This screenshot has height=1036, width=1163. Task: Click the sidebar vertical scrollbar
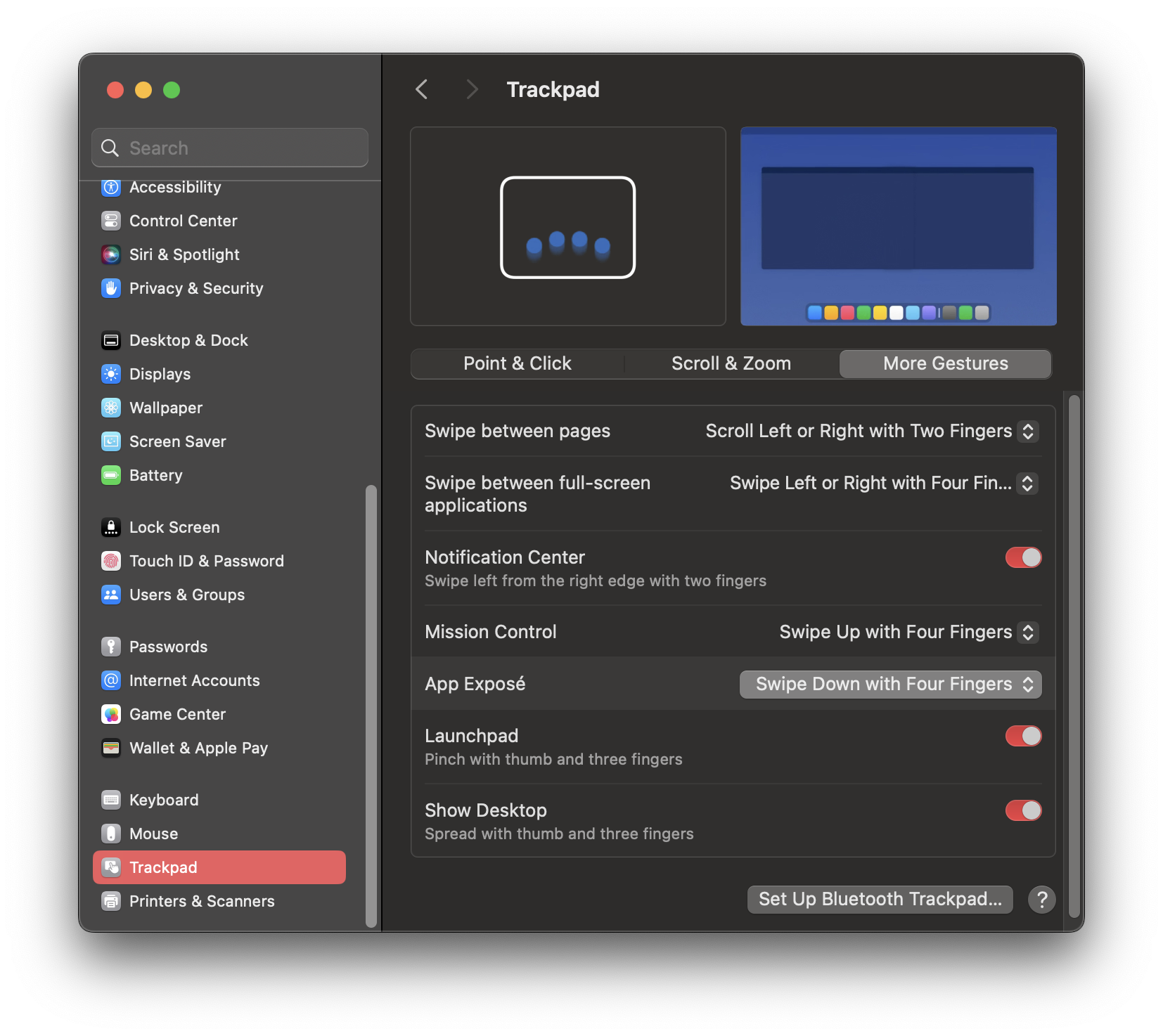coord(371,706)
